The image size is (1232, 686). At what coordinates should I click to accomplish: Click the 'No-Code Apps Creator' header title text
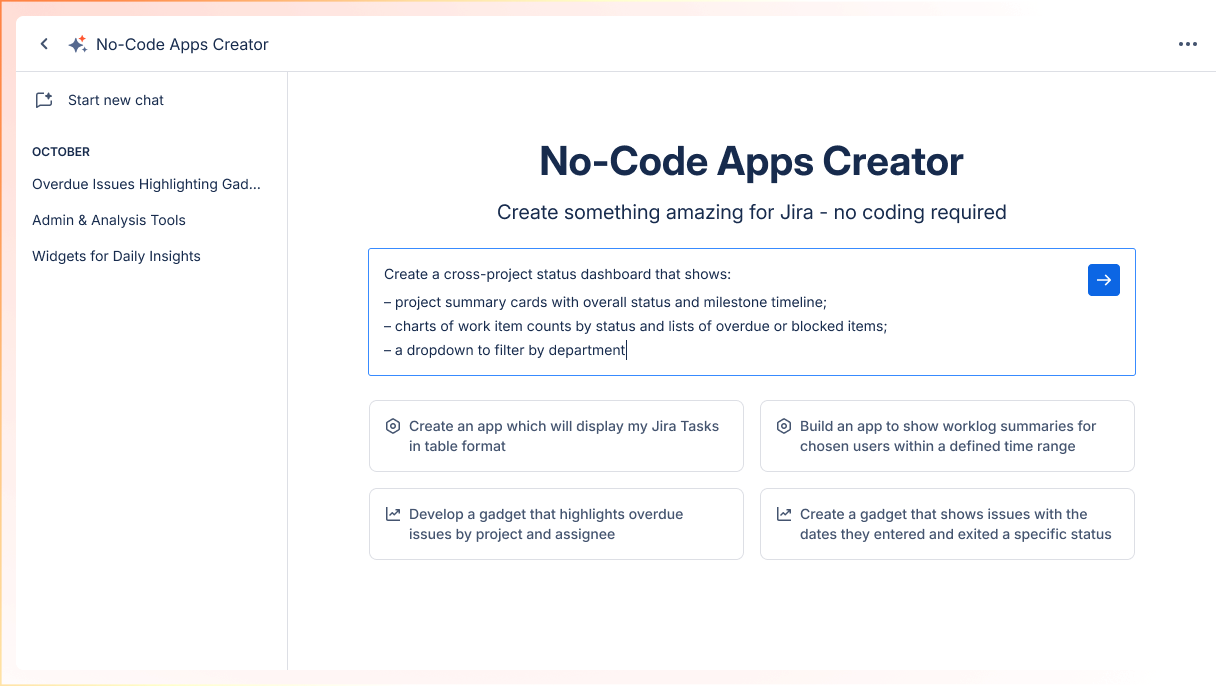point(182,44)
